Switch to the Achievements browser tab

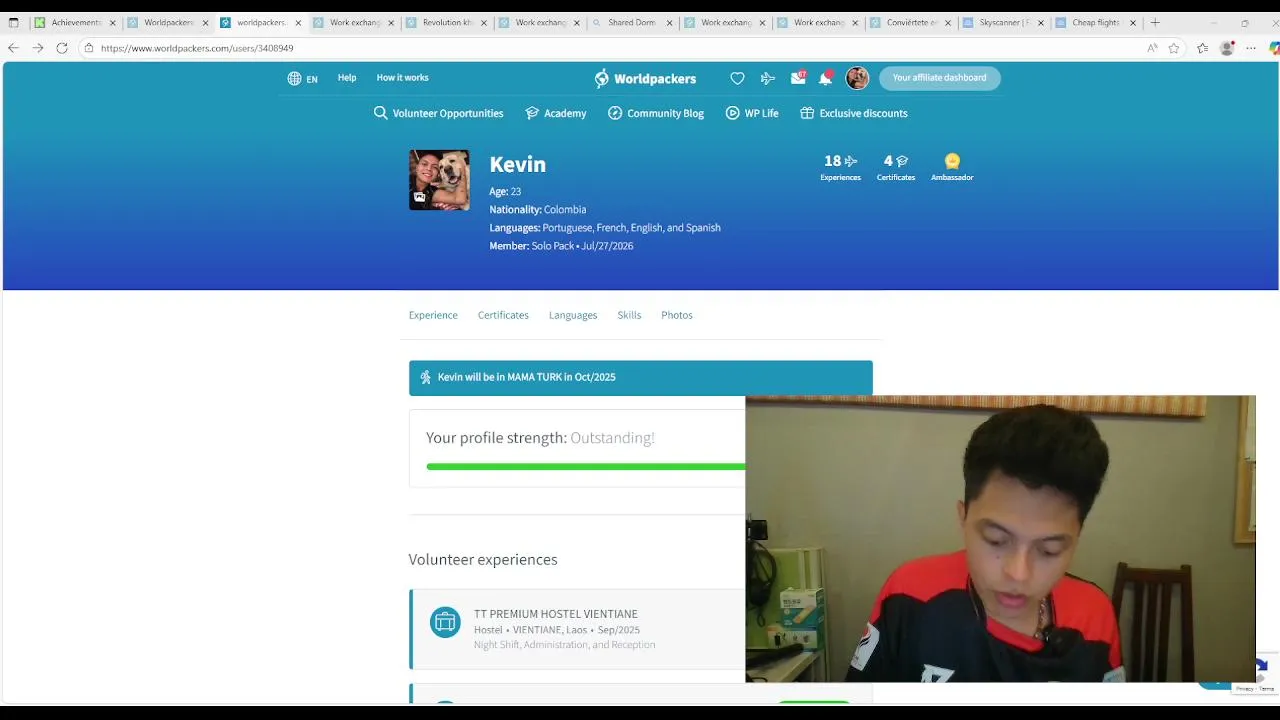click(x=75, y=22)
